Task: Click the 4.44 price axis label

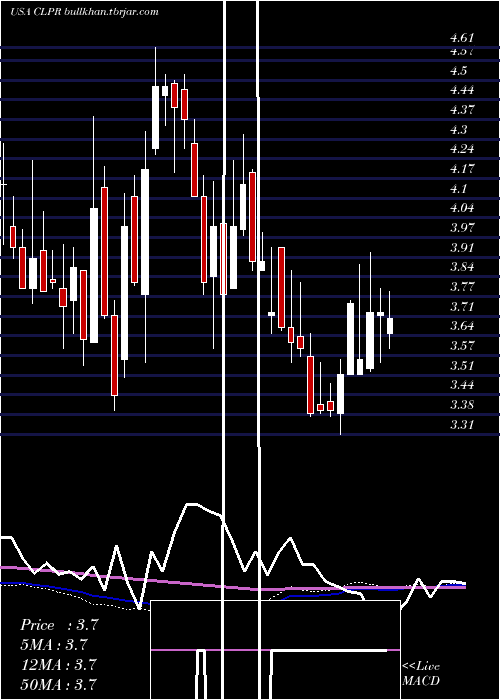Action: point(462,91)
